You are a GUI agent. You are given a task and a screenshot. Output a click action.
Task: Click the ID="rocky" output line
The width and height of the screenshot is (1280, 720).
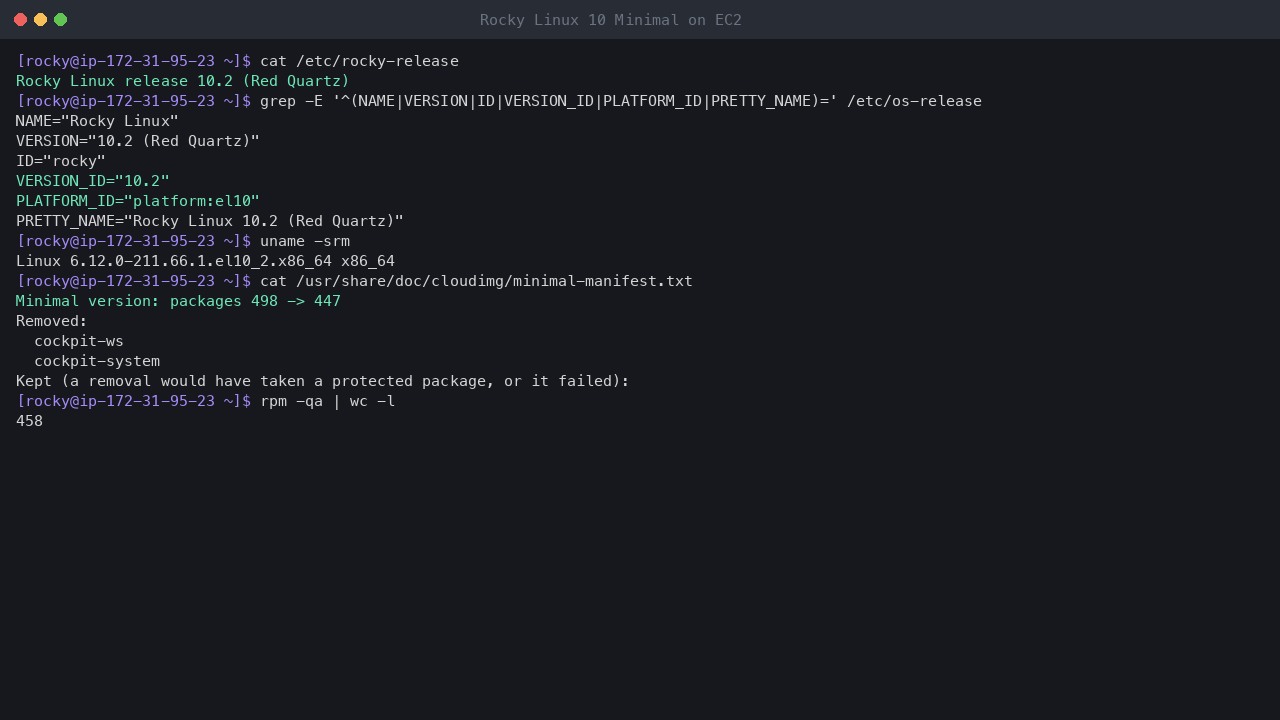click(61, 161)
